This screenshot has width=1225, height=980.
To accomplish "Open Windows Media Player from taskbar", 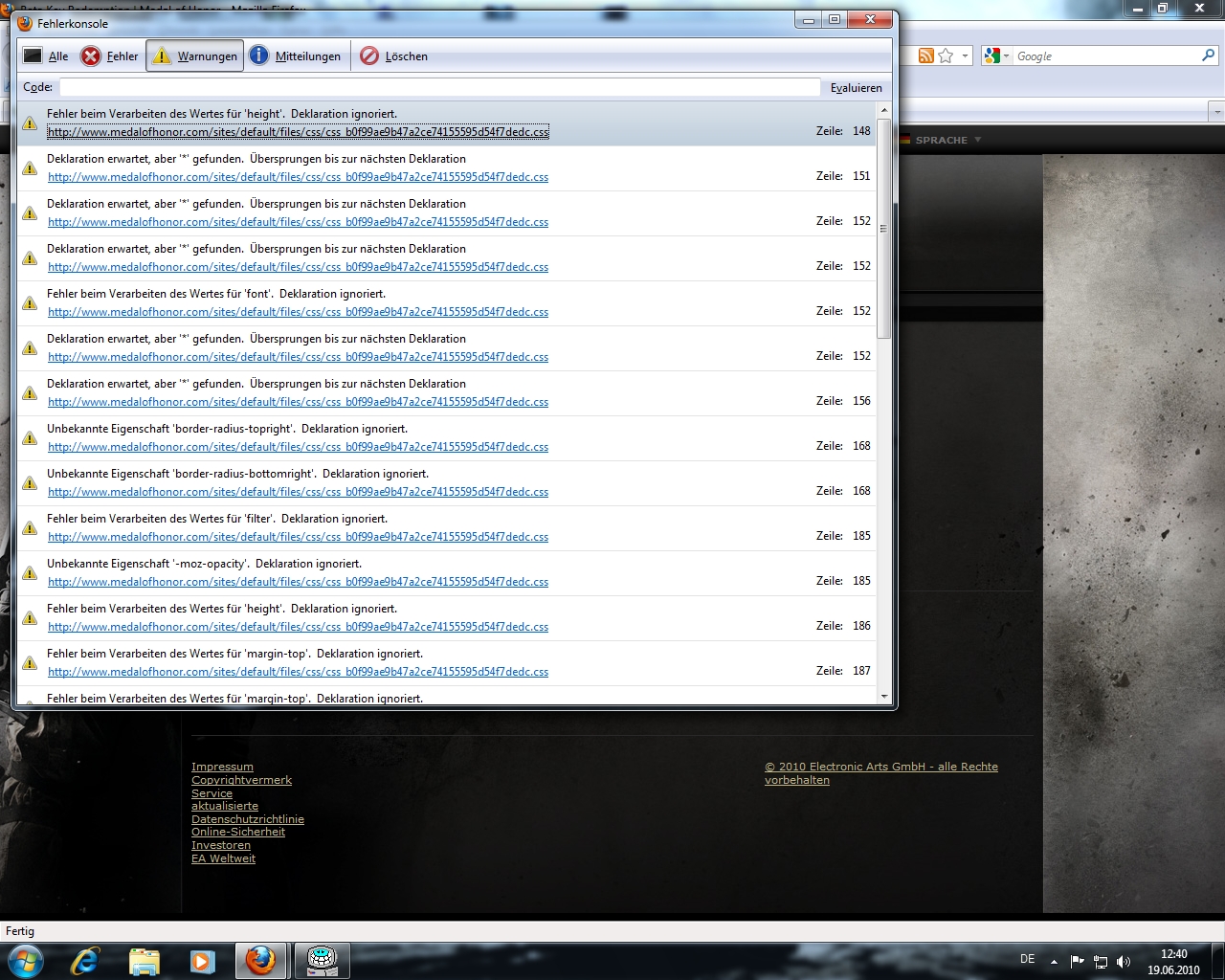I will pos(202,961).
